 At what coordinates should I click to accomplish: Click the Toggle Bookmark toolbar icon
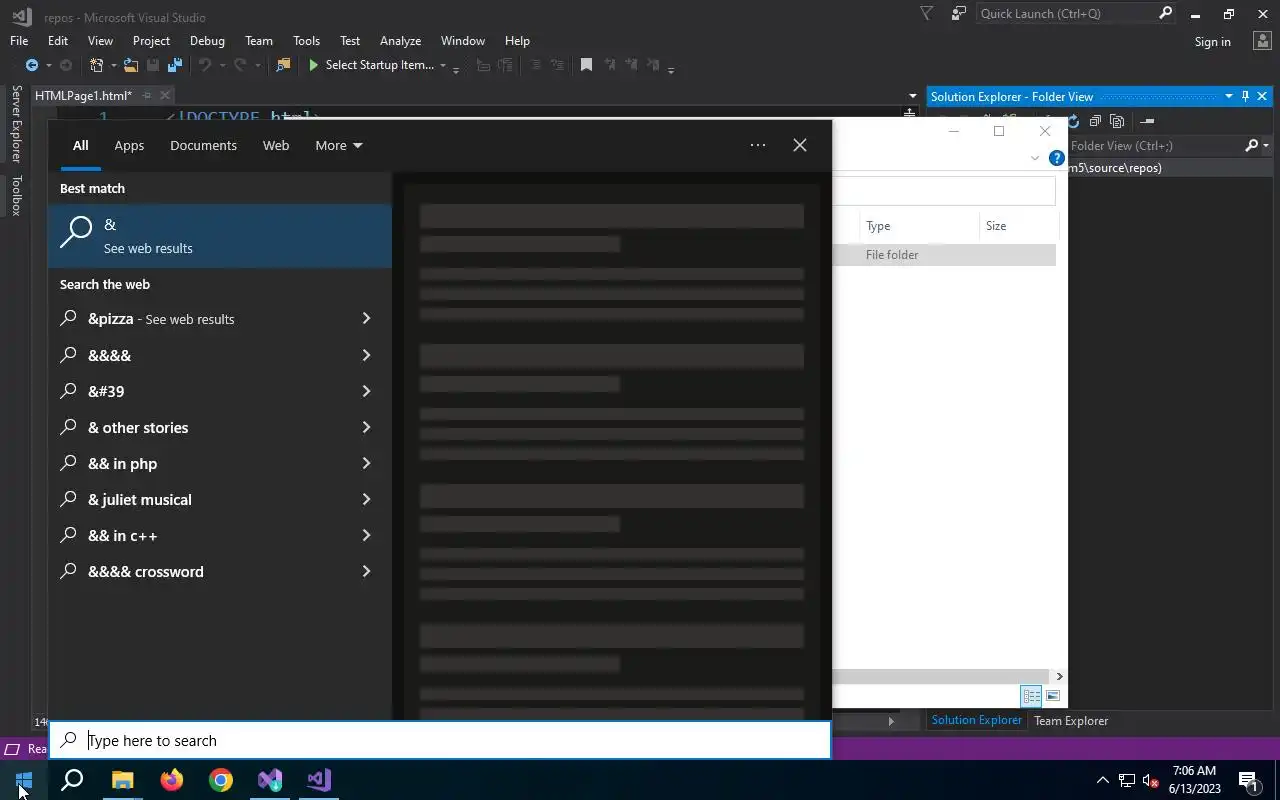pyautogui.click(x=586, y=65)
